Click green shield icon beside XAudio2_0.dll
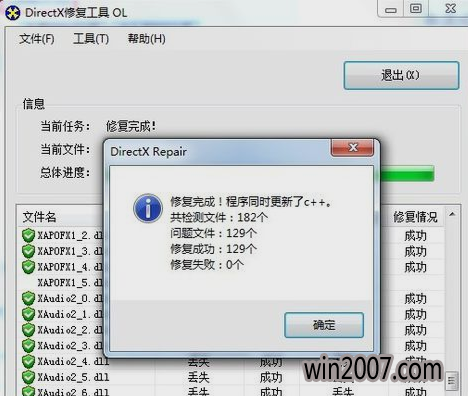468x396 pixels. click(28, 298)
